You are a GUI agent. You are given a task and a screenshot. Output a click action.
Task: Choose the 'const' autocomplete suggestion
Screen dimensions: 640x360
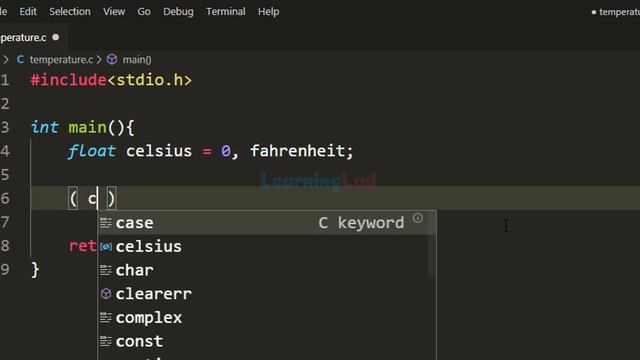267,341
